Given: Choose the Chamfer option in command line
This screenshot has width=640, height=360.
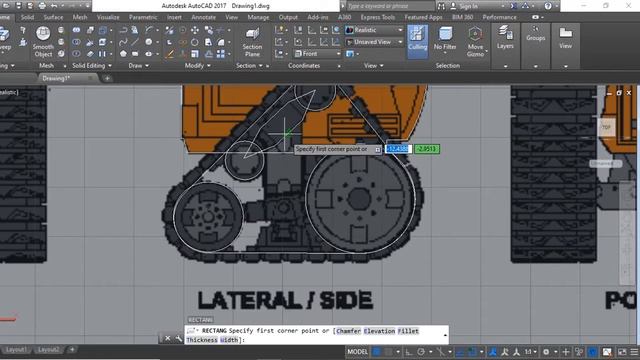Looking at the screenshot, I should [348, 331].
